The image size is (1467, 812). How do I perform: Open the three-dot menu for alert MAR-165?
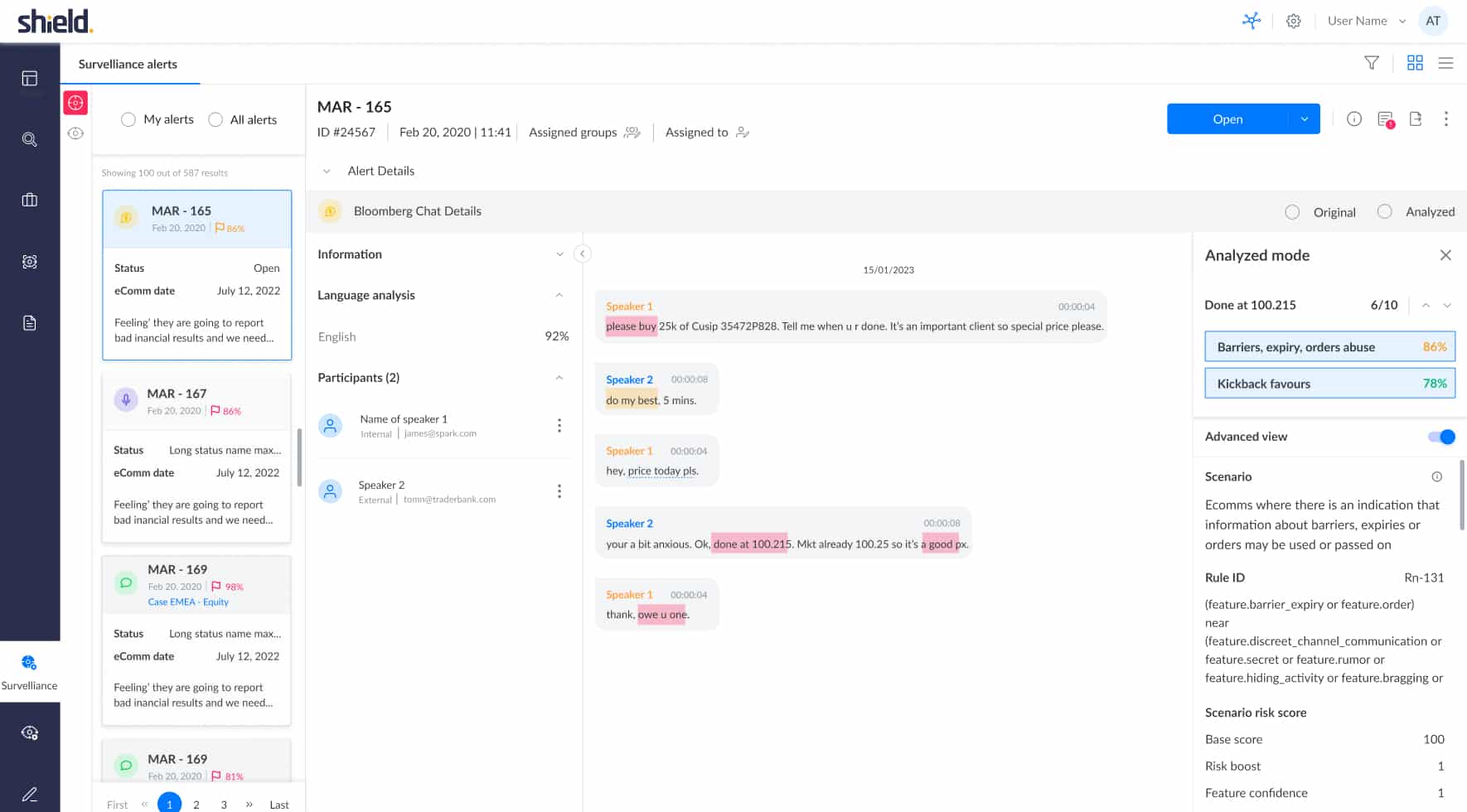tap(1445, 119)
